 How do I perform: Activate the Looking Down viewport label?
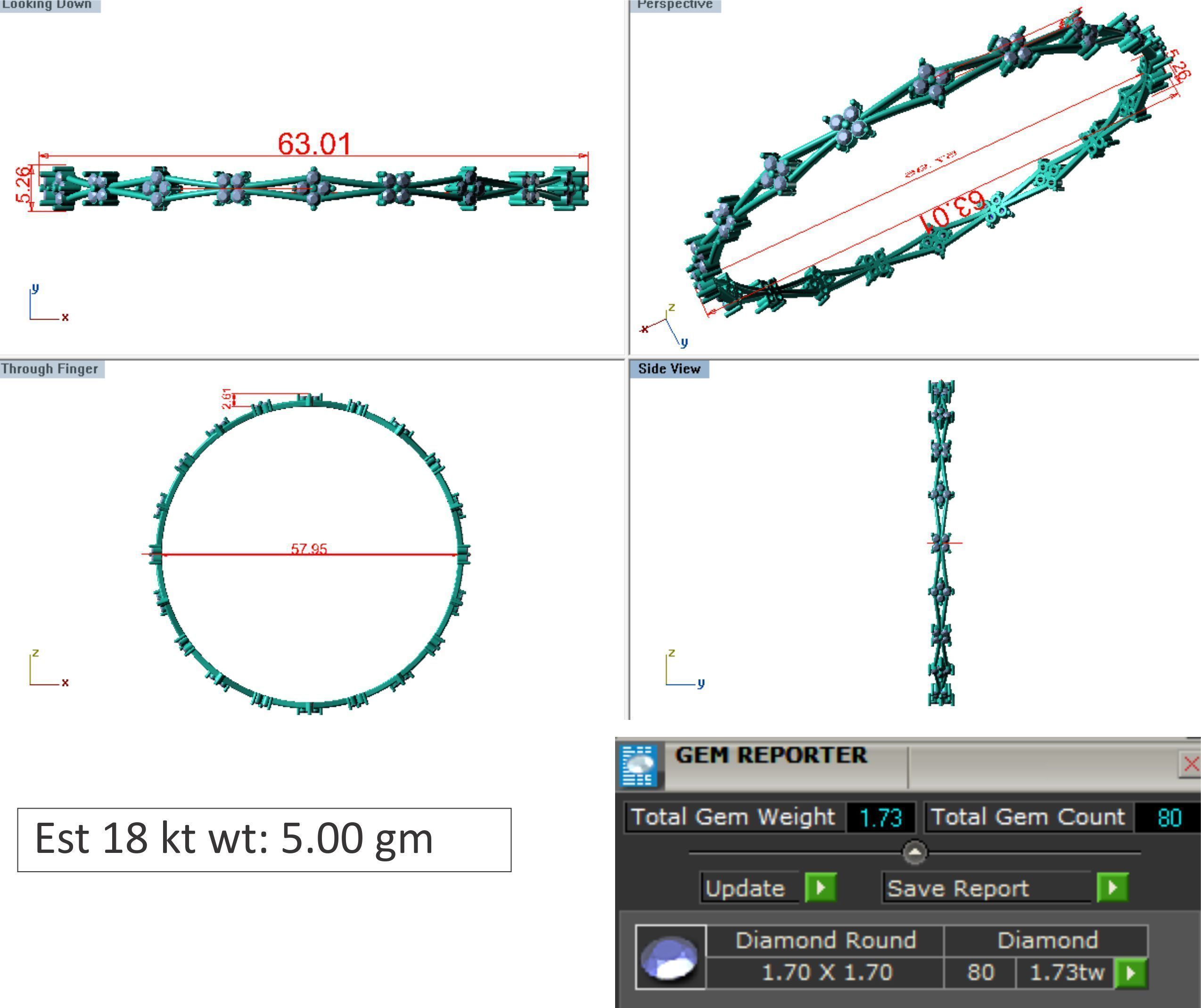(x=48, y=5)
